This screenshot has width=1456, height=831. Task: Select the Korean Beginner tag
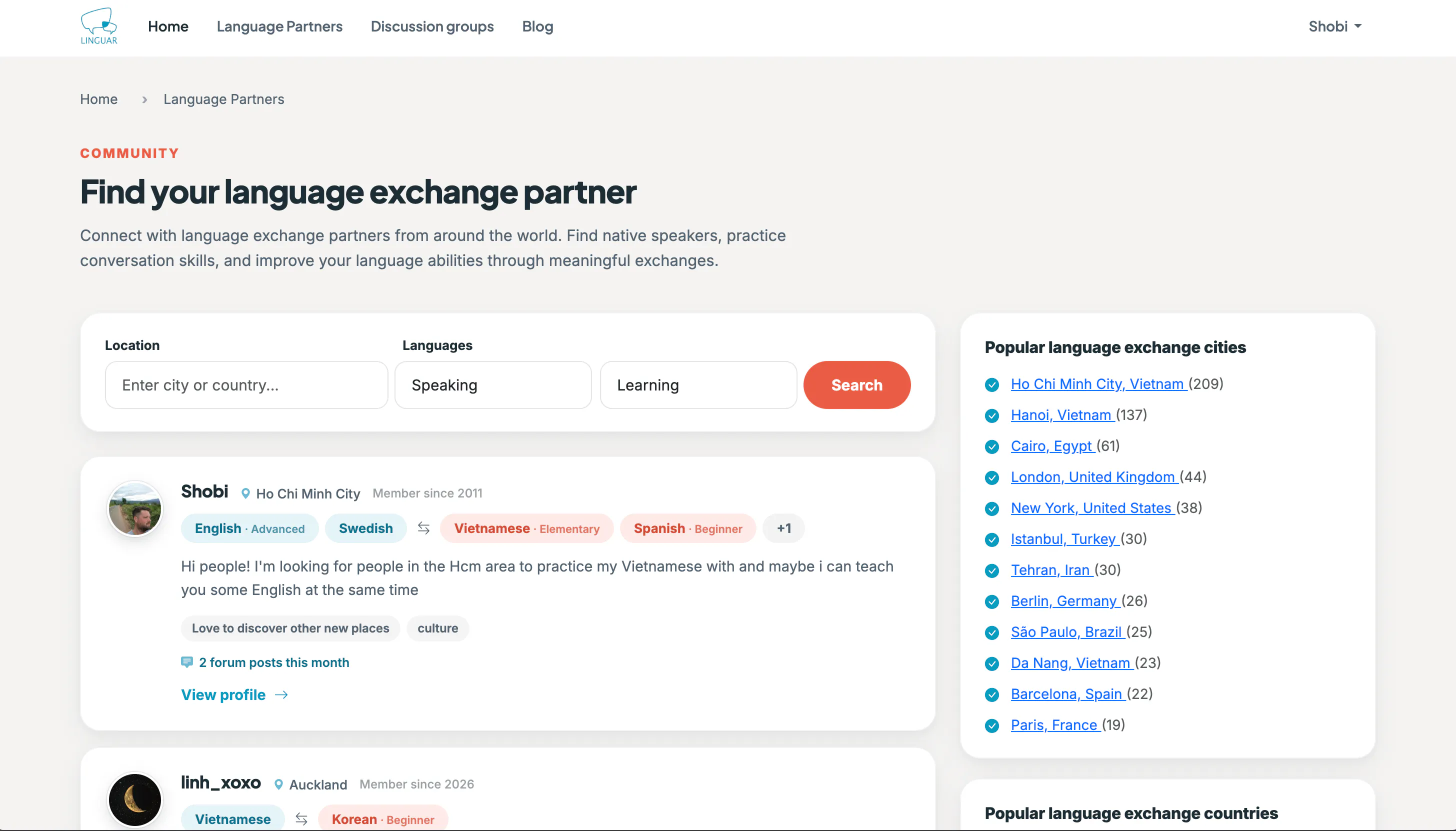point(383,819)
